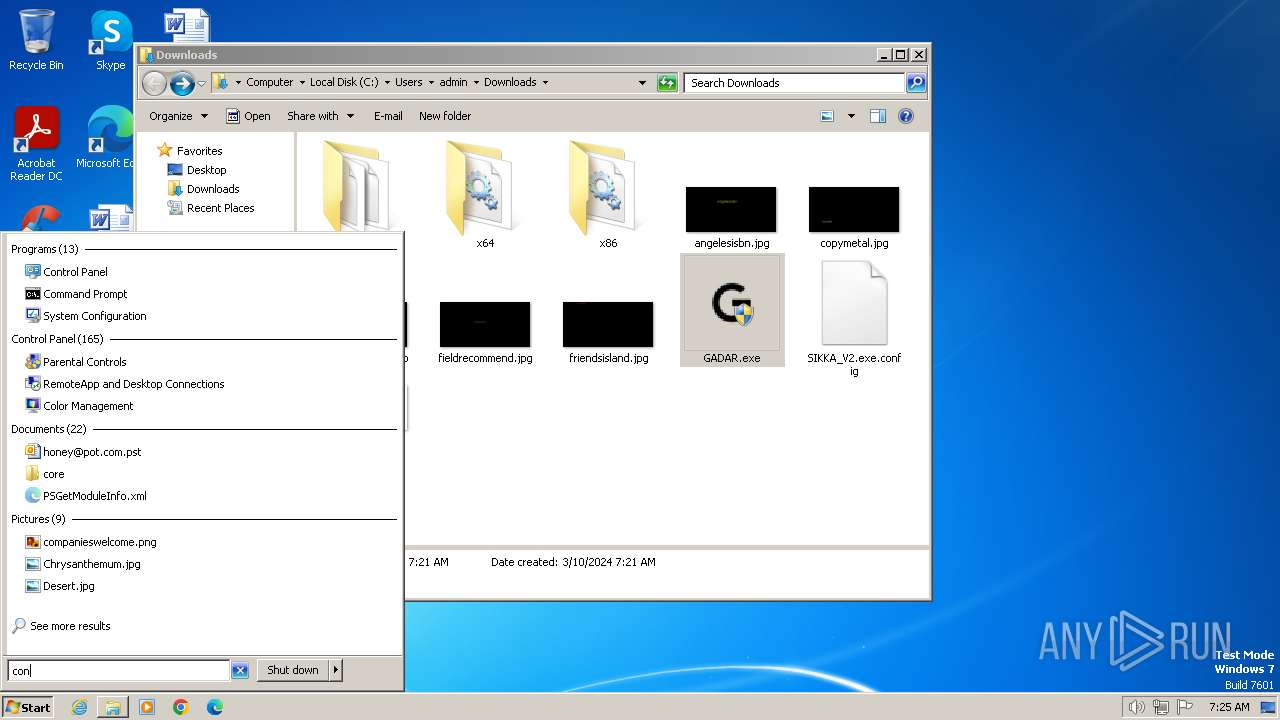Screen dimensions: 1280x720
Task: Open Acrobat Reader DC desktop icon
Action: pos(36,145)
